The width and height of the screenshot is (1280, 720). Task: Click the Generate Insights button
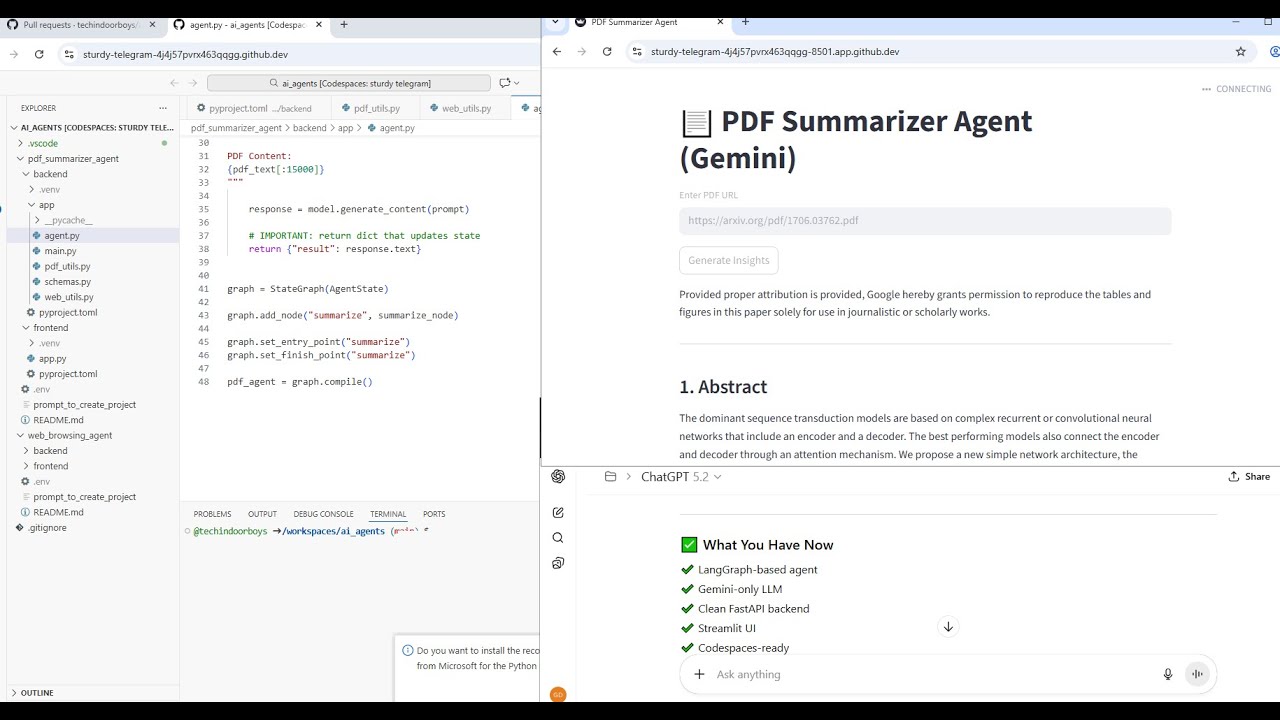[x=729, y=261]
